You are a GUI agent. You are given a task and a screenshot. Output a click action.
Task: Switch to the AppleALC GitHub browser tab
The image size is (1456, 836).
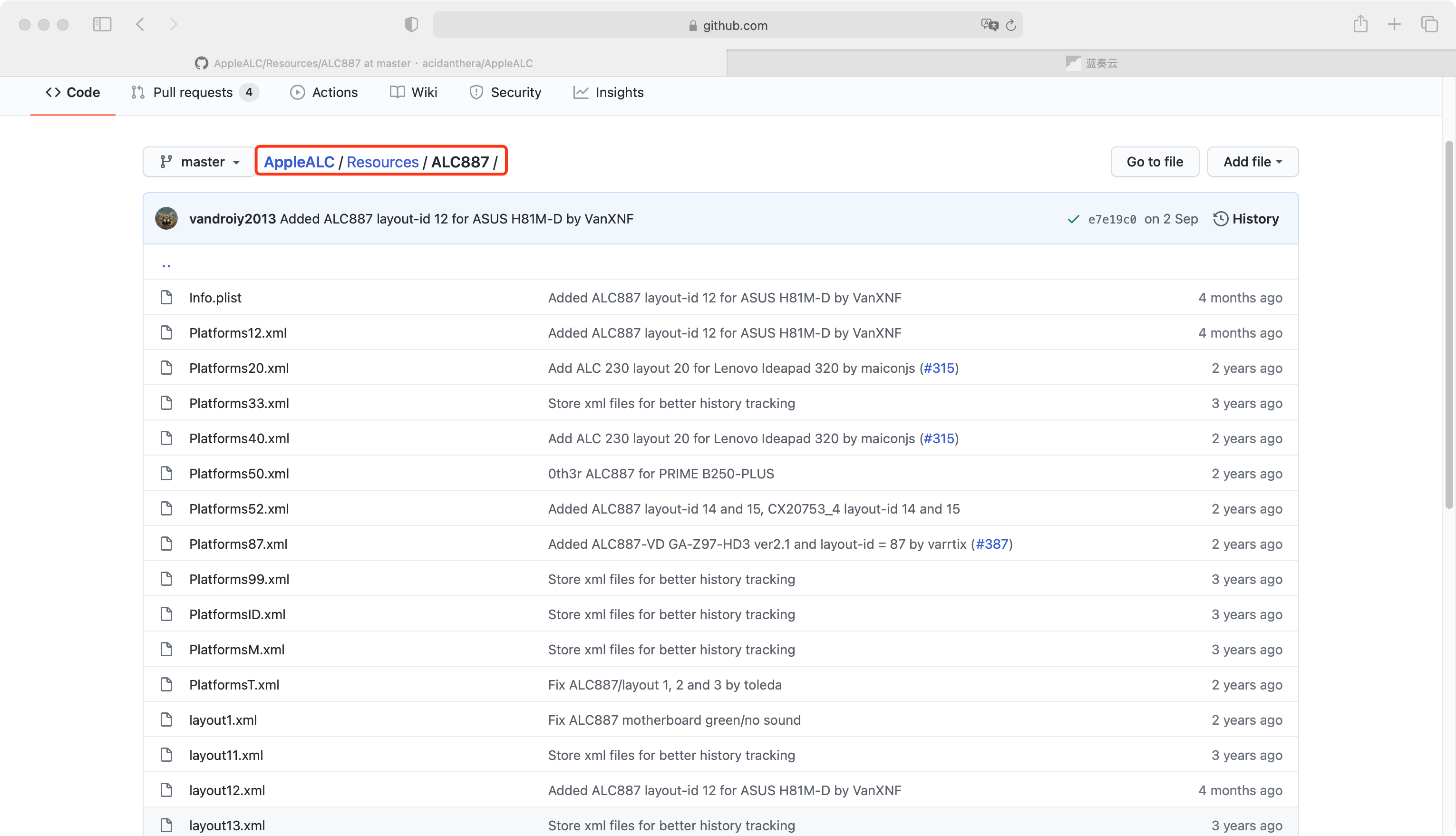363,63
